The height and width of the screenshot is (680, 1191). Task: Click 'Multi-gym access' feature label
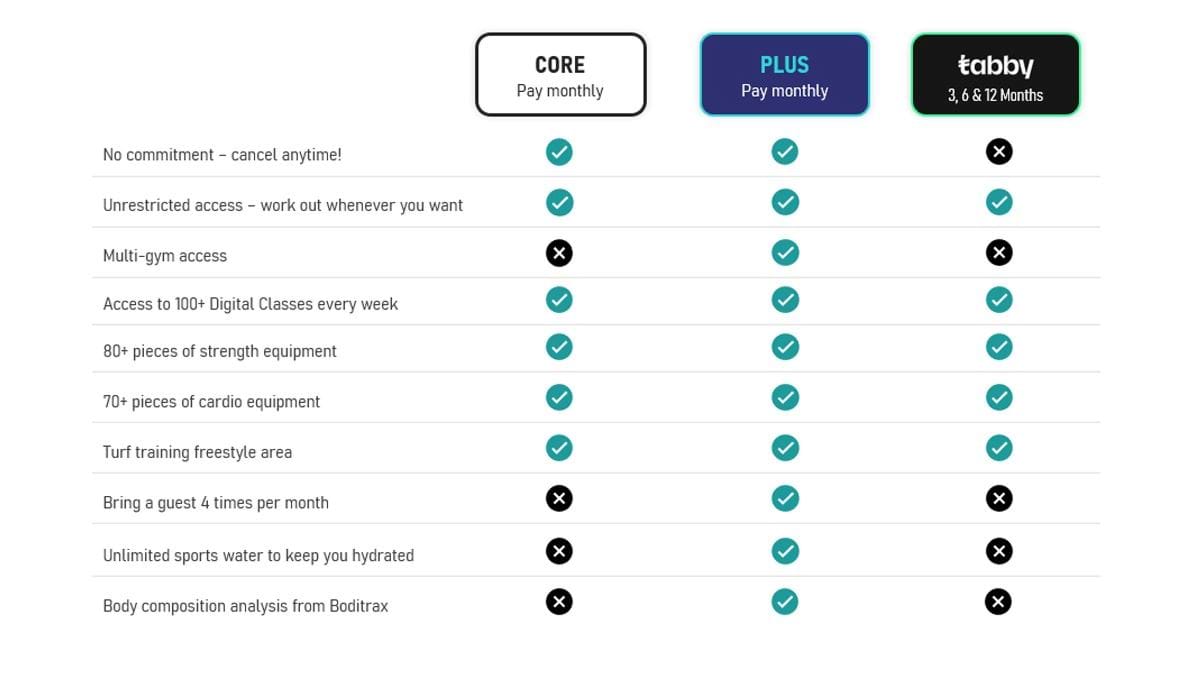pyautogui.click(x=165, y=256)
